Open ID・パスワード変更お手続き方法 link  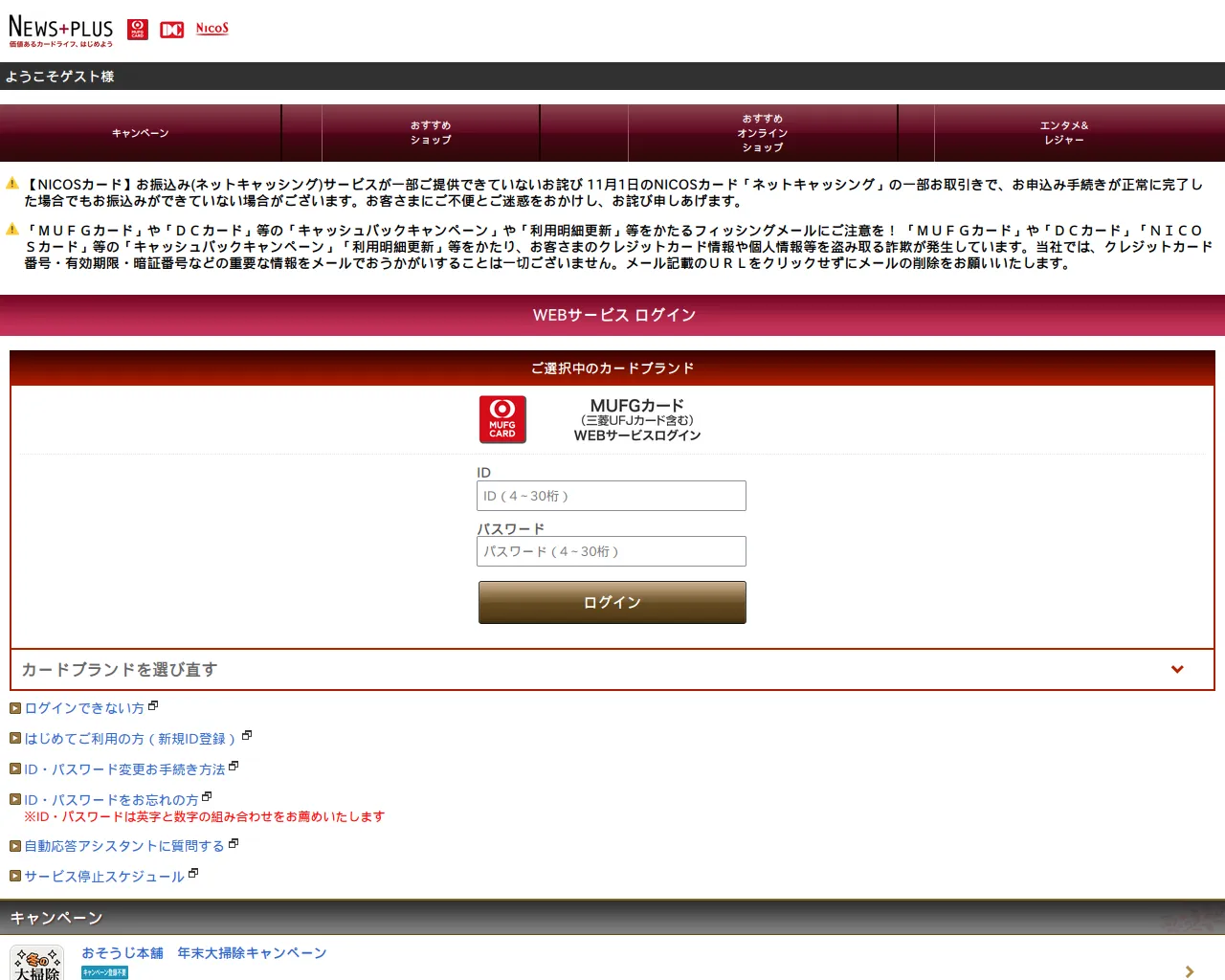point(124,769)
